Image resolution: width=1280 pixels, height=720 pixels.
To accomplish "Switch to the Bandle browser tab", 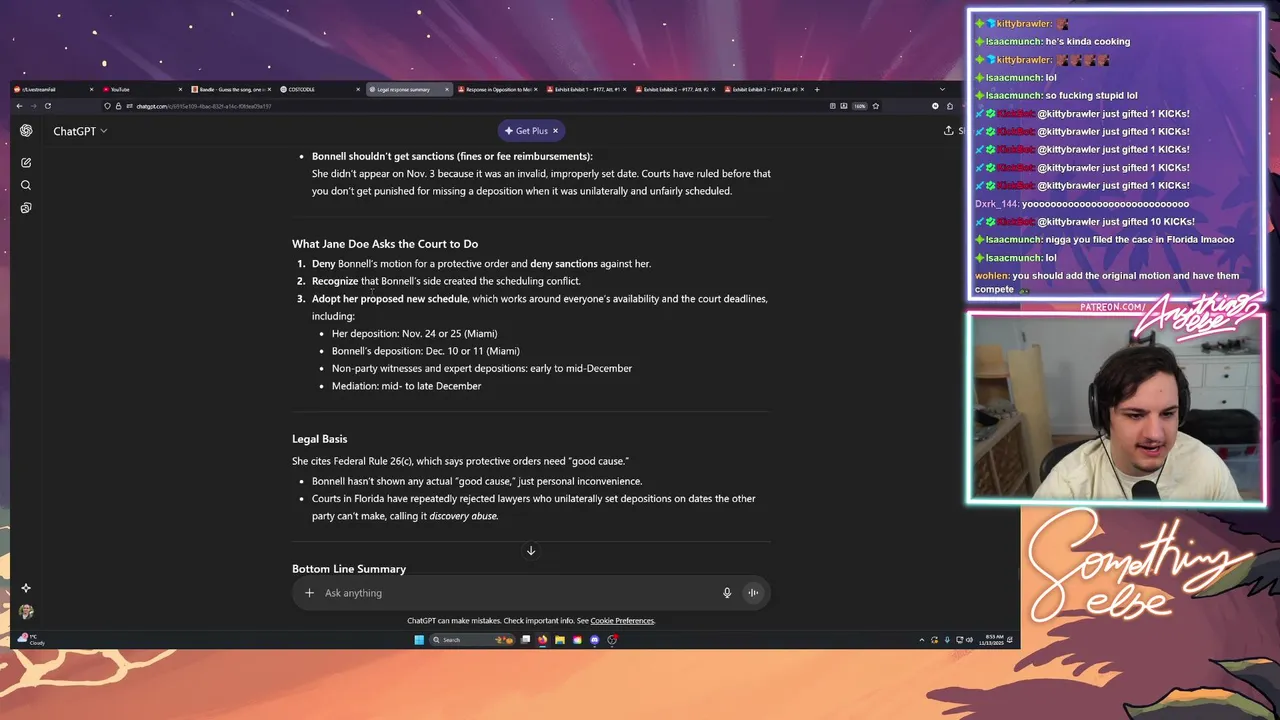I will (229, 89).
